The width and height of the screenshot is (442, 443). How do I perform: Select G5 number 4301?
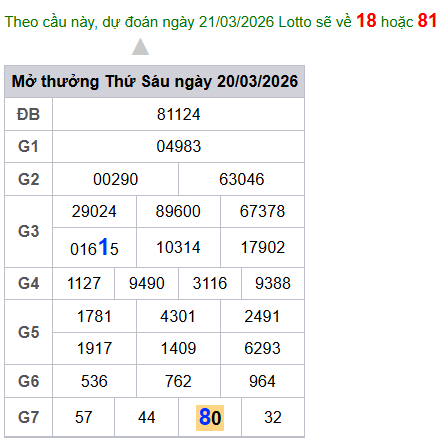click(x=178, y=316)
